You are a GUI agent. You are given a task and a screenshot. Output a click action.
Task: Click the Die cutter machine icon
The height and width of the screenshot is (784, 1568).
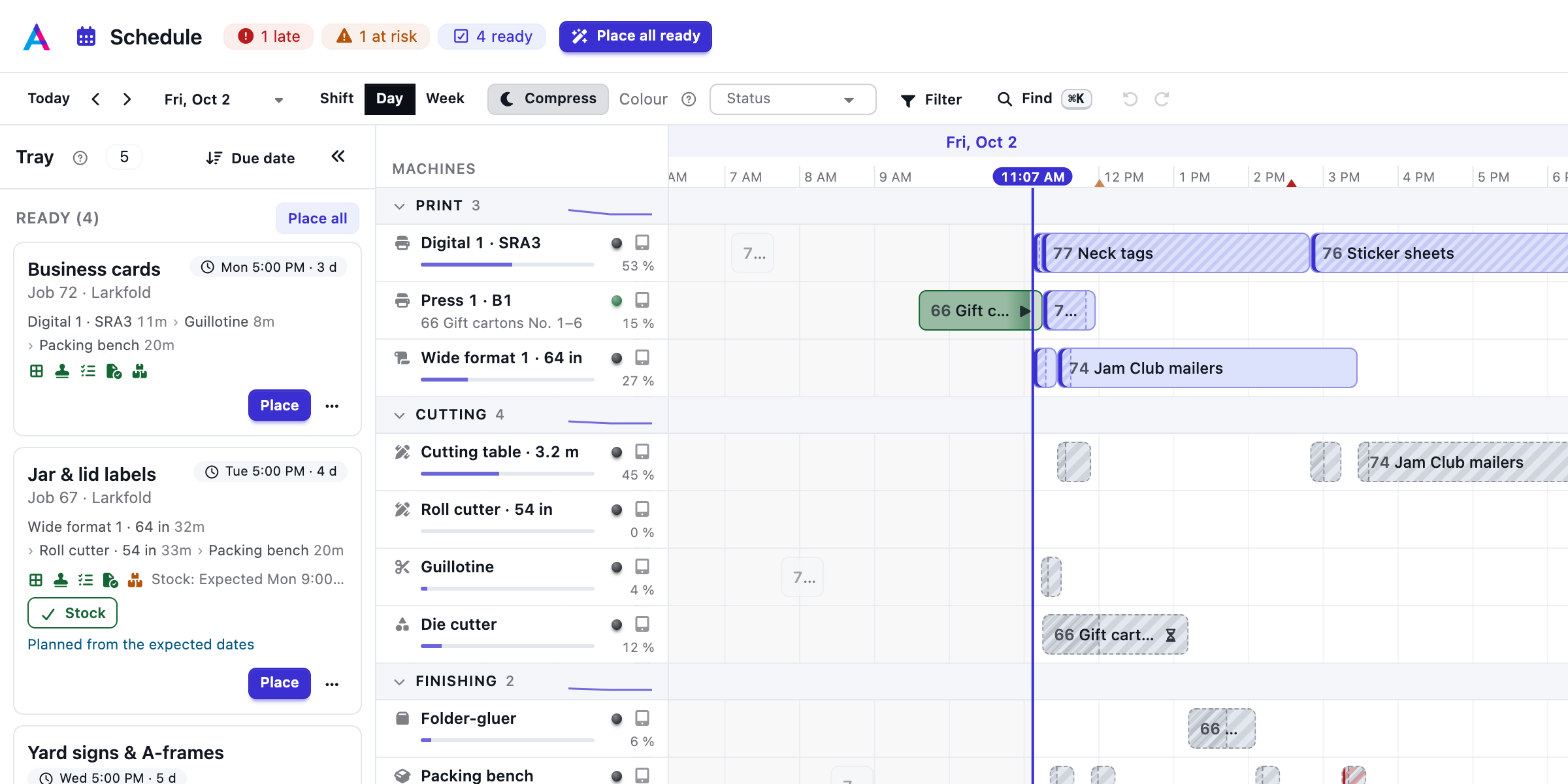[x=402, y=625]
